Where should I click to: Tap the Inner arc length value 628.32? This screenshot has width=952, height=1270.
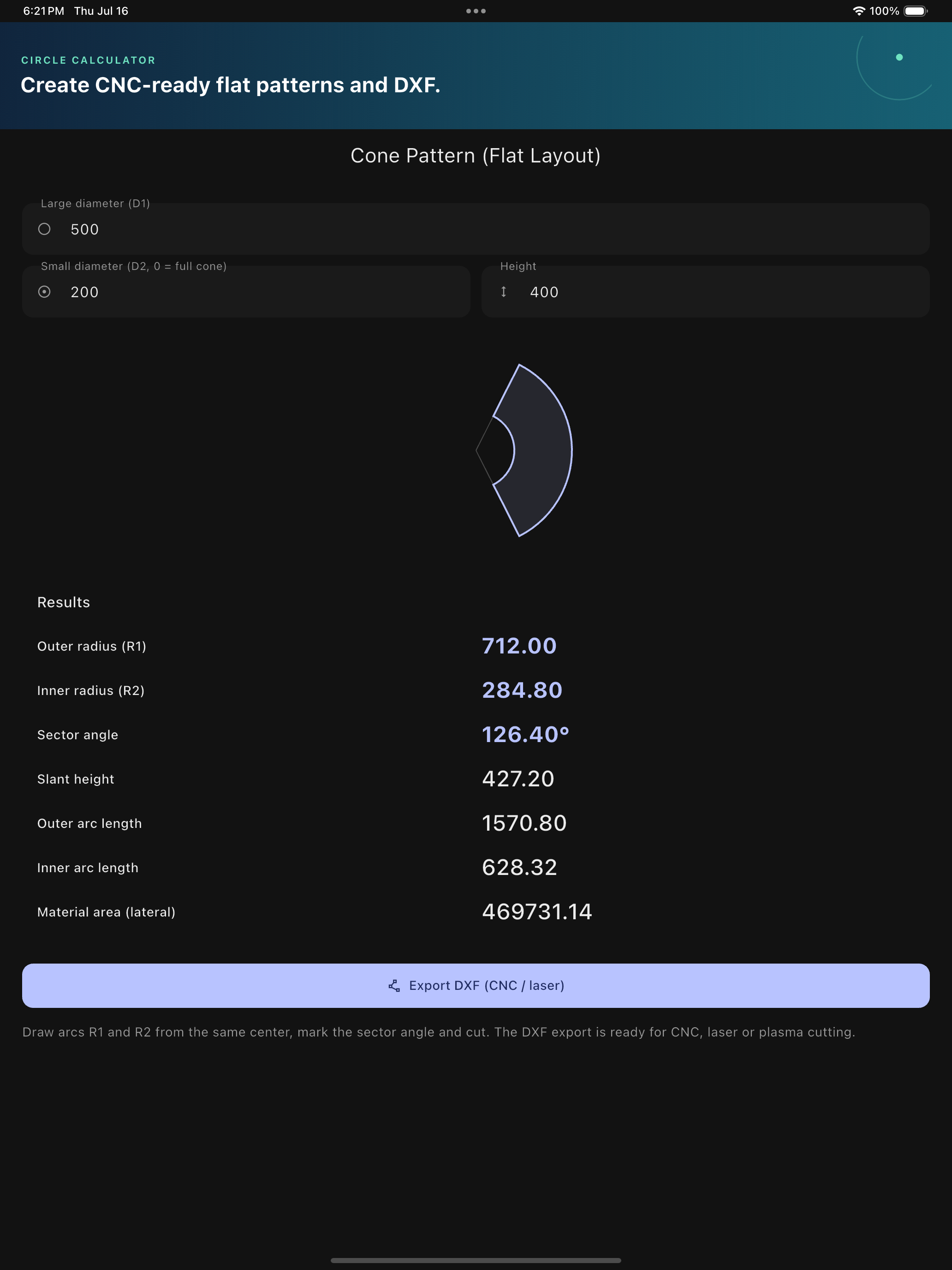[520, 868]
